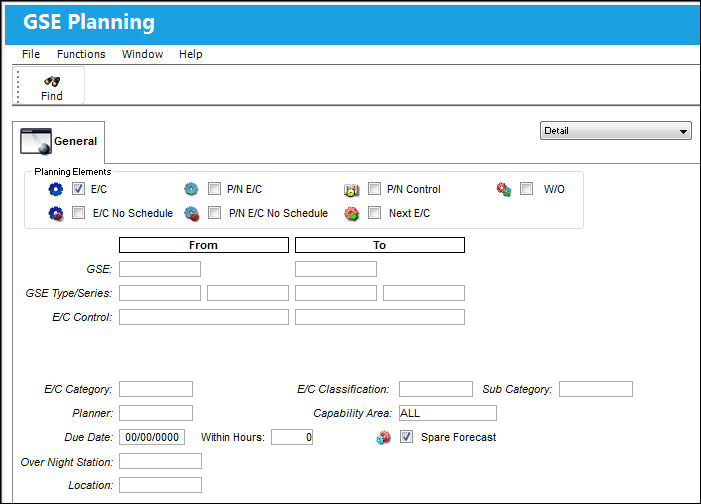Click the light gear icon beside P/N E/C
This screenshot has height=504, width=701.
pos(191,189)
